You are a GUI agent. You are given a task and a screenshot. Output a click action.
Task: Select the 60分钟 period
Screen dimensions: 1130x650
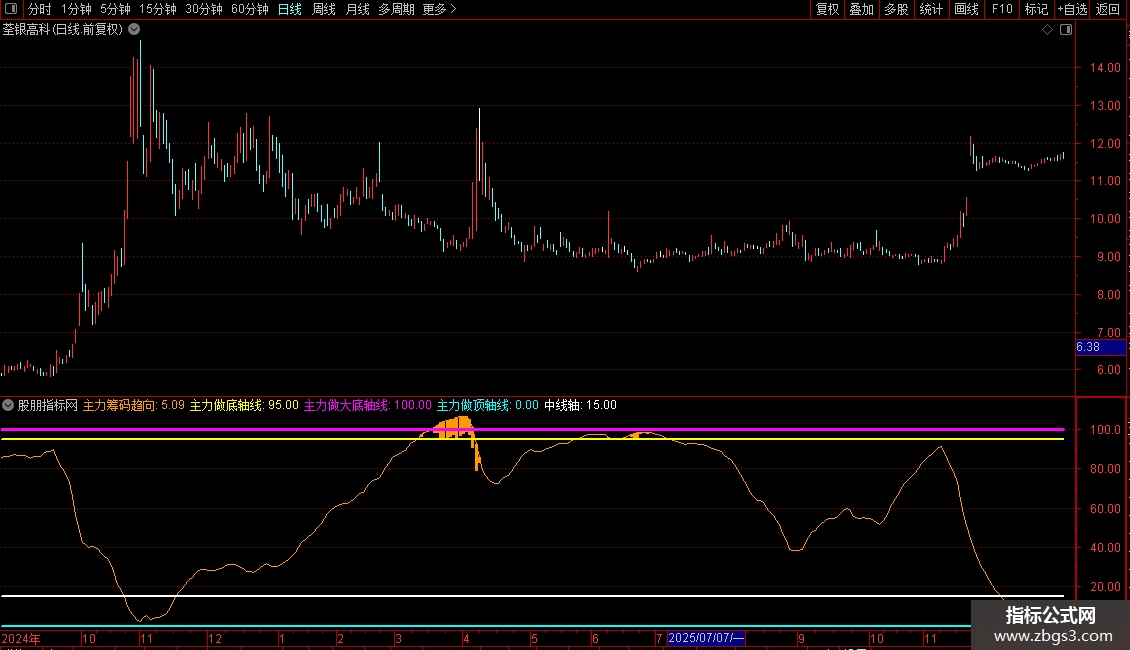(249, 10)
